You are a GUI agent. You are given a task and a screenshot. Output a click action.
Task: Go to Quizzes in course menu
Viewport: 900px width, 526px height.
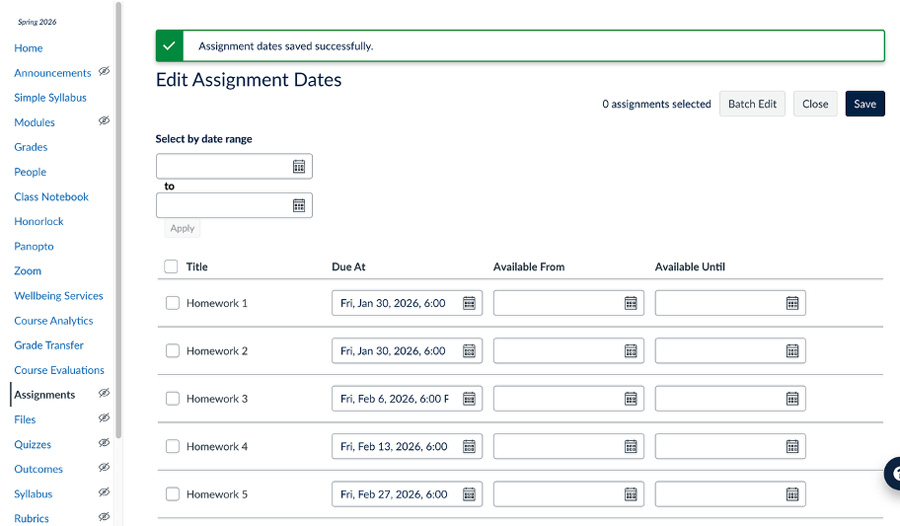[32, 444]
